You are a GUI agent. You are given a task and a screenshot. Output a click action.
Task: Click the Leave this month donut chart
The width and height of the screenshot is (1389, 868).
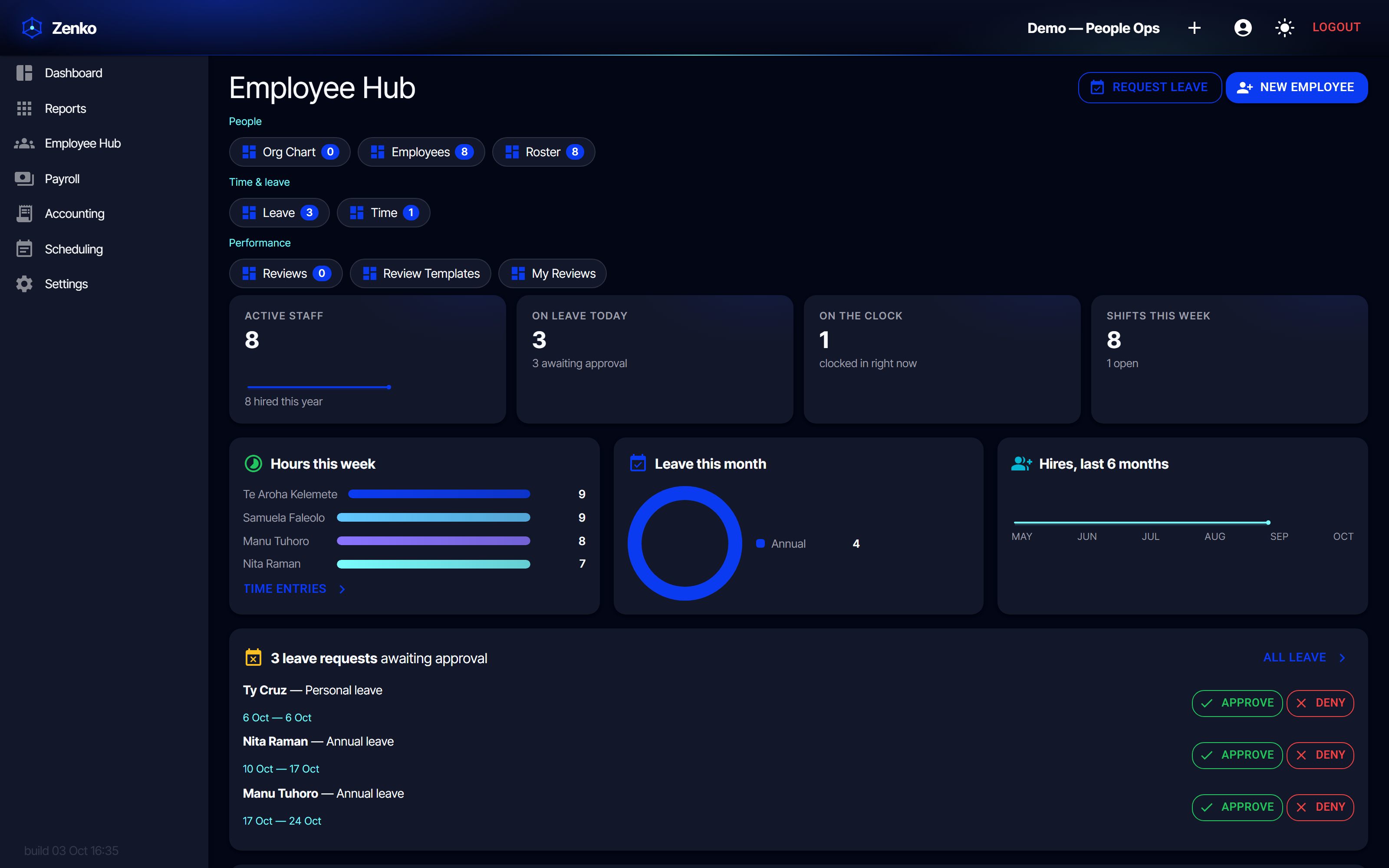point(685,543)
